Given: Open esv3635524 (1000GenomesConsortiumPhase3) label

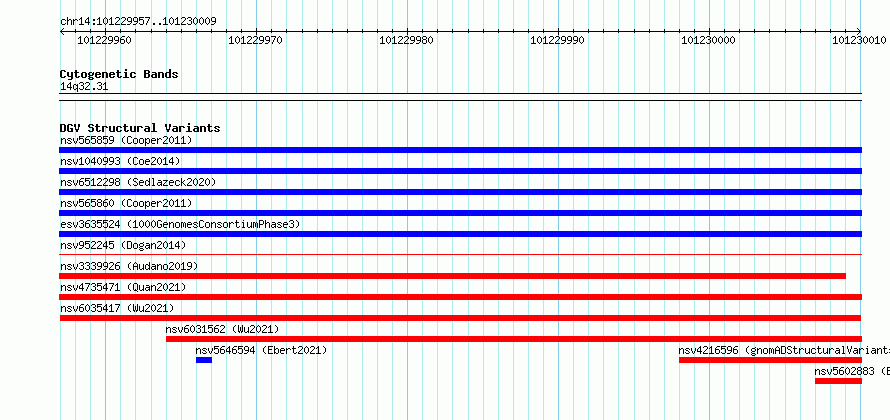Looking at the screenshot, I should coord(180,224).
